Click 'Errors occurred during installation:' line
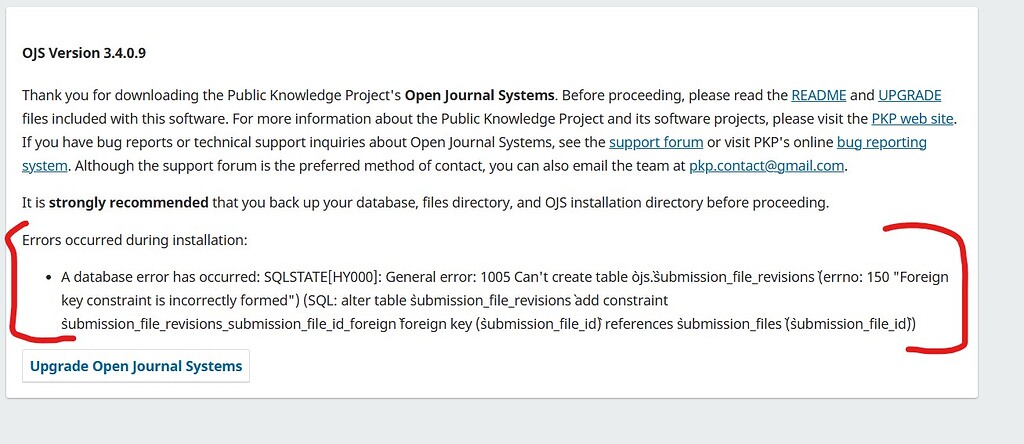 [135, 240]
